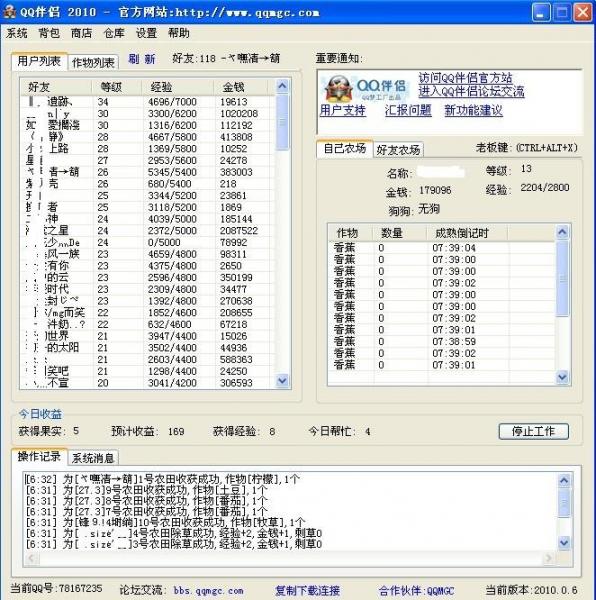Click the 合作伙伴:QQMGC link
This screenshot has height=600, width=596.
pos(417,590)
